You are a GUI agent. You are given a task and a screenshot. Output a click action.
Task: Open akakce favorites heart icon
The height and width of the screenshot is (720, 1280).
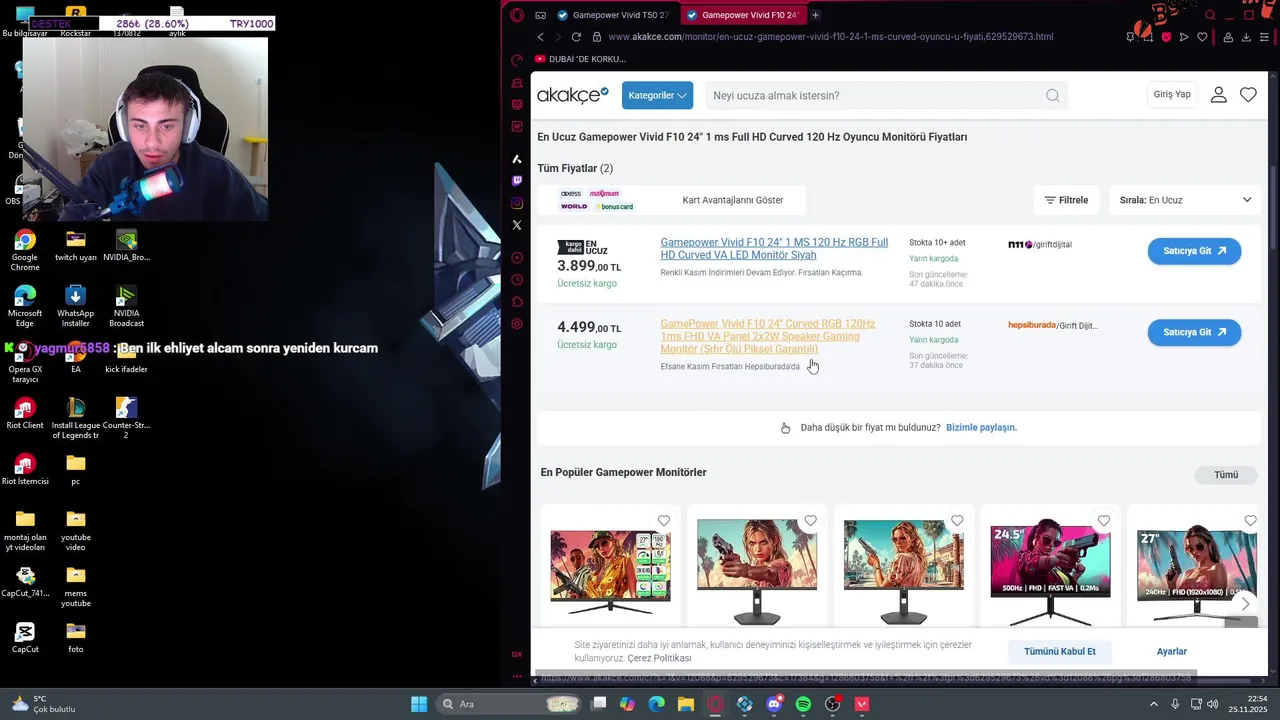point(1248,95)
